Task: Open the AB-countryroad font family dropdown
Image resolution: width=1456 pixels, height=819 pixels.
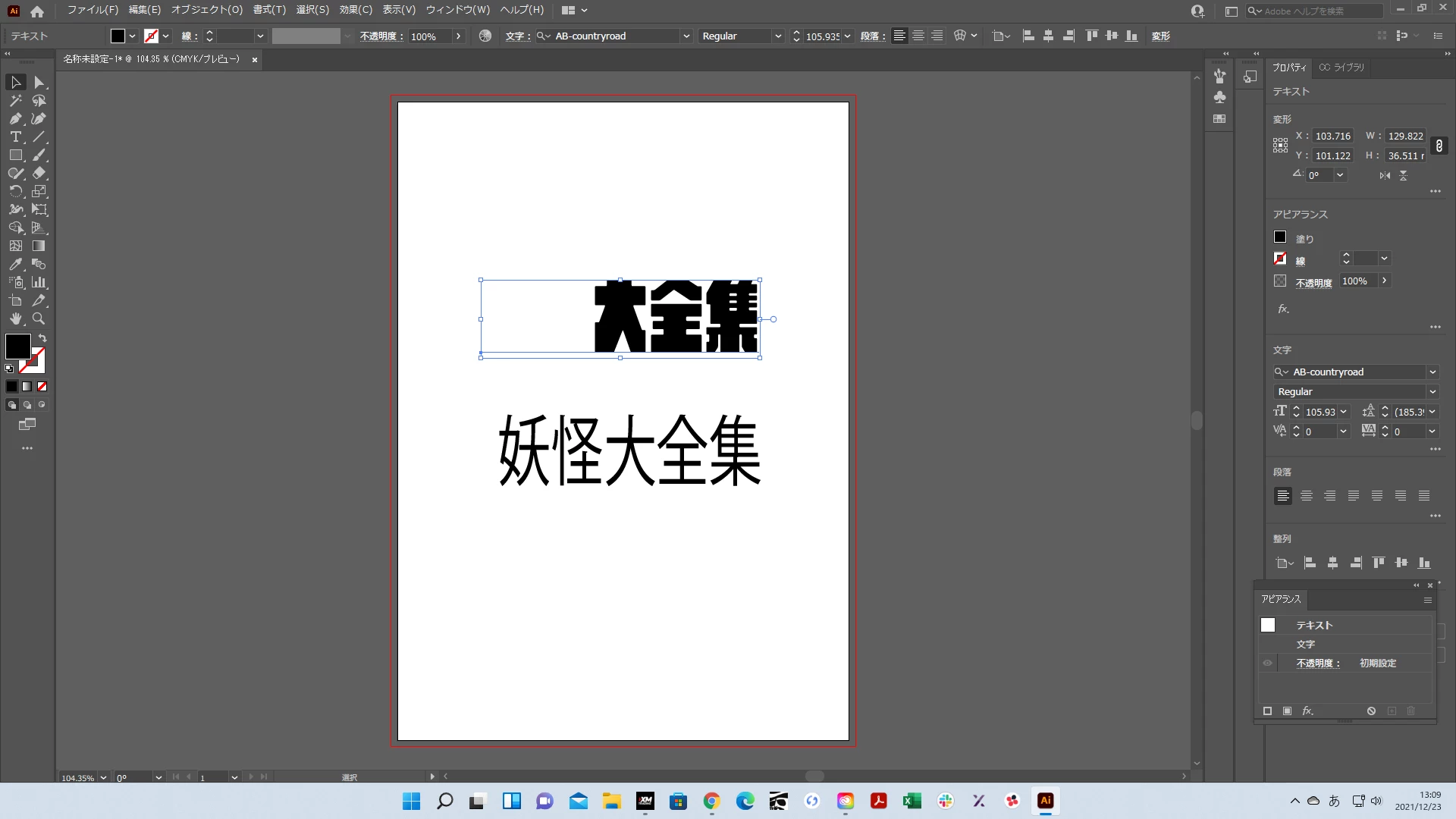Action: coord(1432,372)
